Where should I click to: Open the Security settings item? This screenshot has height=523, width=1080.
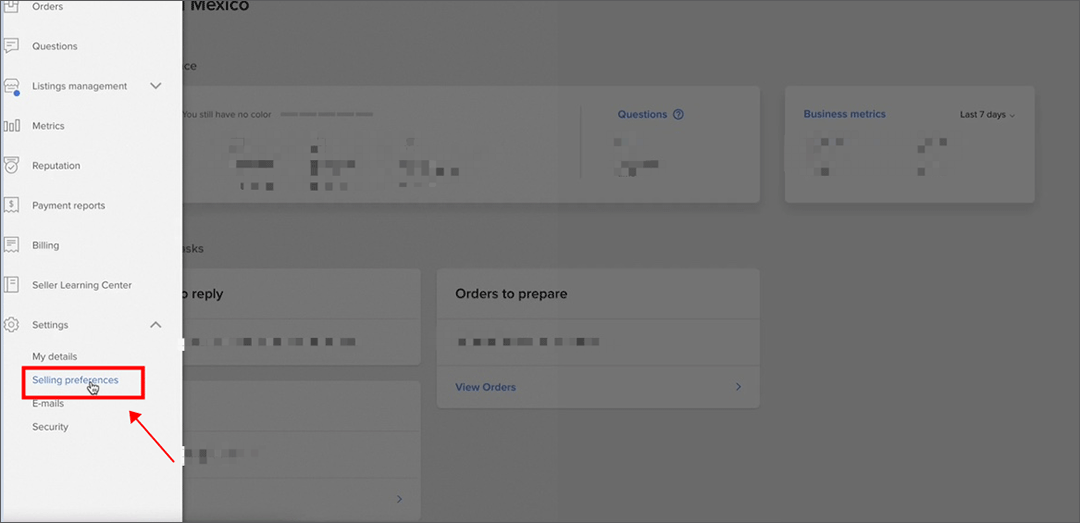click(x=50, y=427)
